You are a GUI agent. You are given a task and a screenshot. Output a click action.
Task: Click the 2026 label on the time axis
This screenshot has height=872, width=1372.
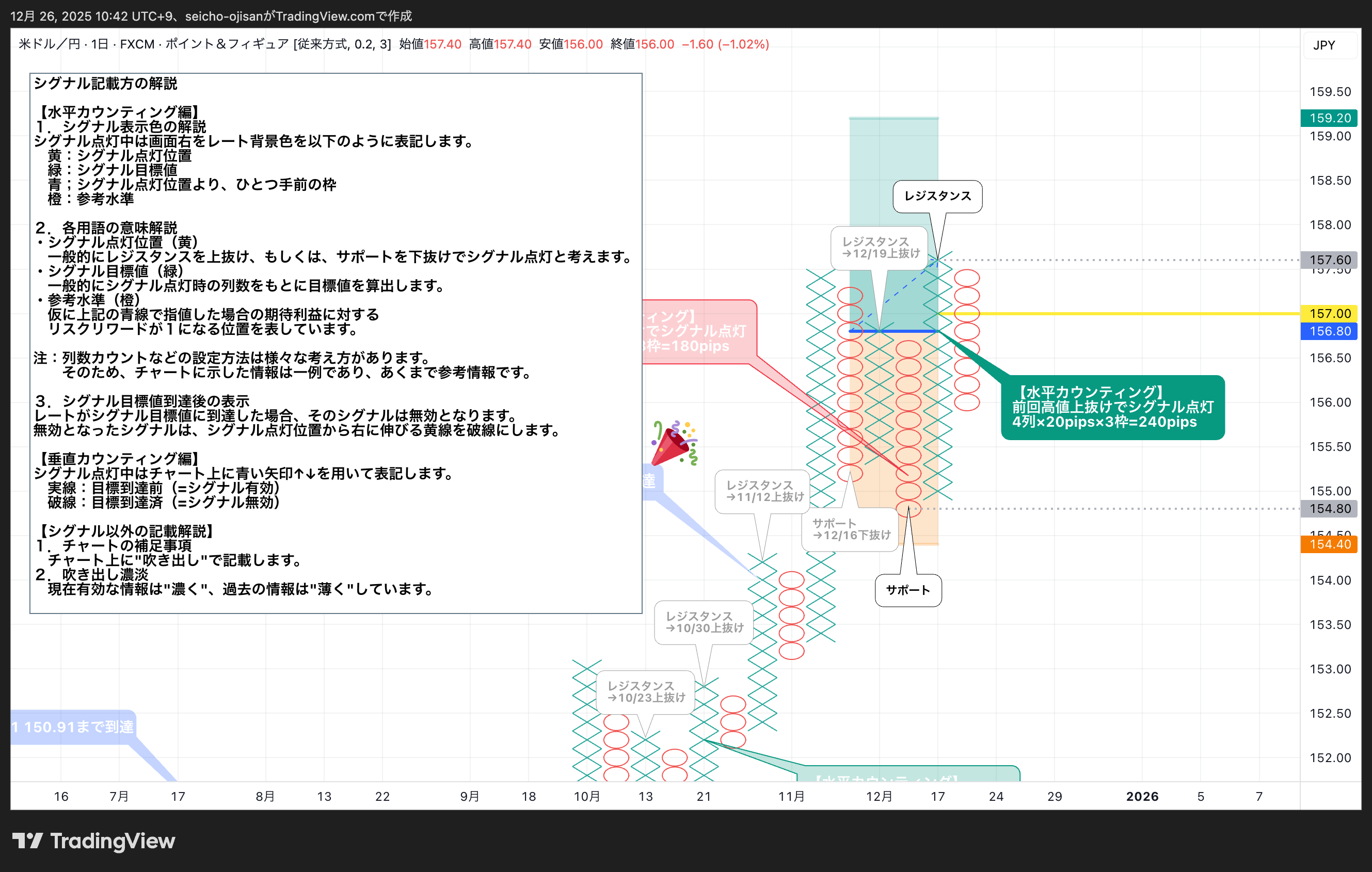1143,796
